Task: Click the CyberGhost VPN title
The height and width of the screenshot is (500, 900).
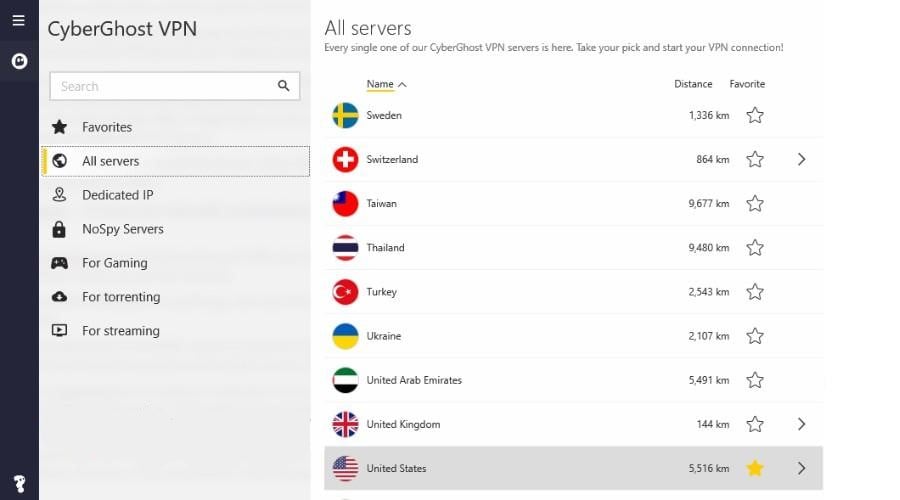Action: (122, 29)
